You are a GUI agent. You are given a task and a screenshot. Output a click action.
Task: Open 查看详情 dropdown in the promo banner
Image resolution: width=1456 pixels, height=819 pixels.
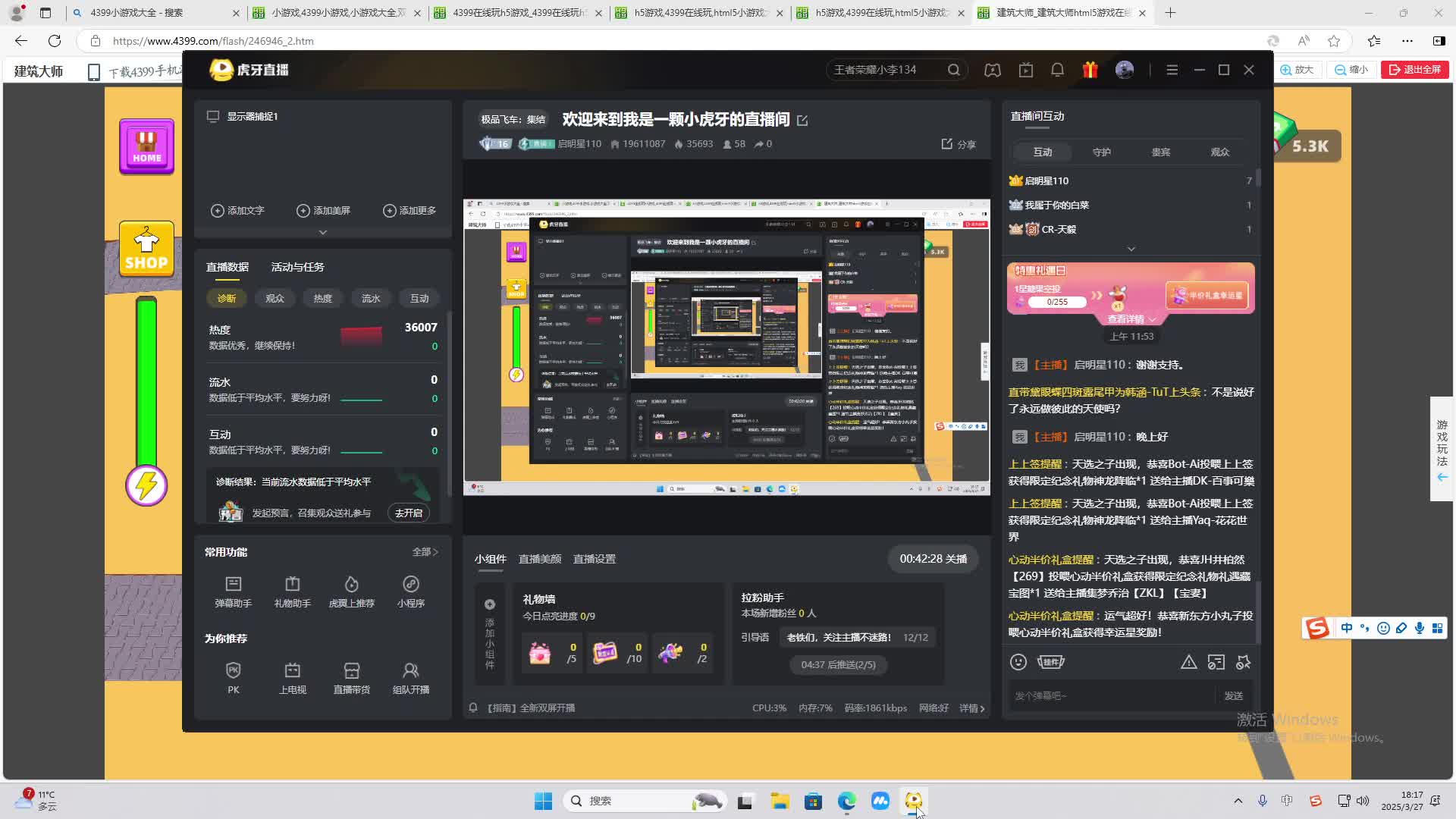point(1129,319)
